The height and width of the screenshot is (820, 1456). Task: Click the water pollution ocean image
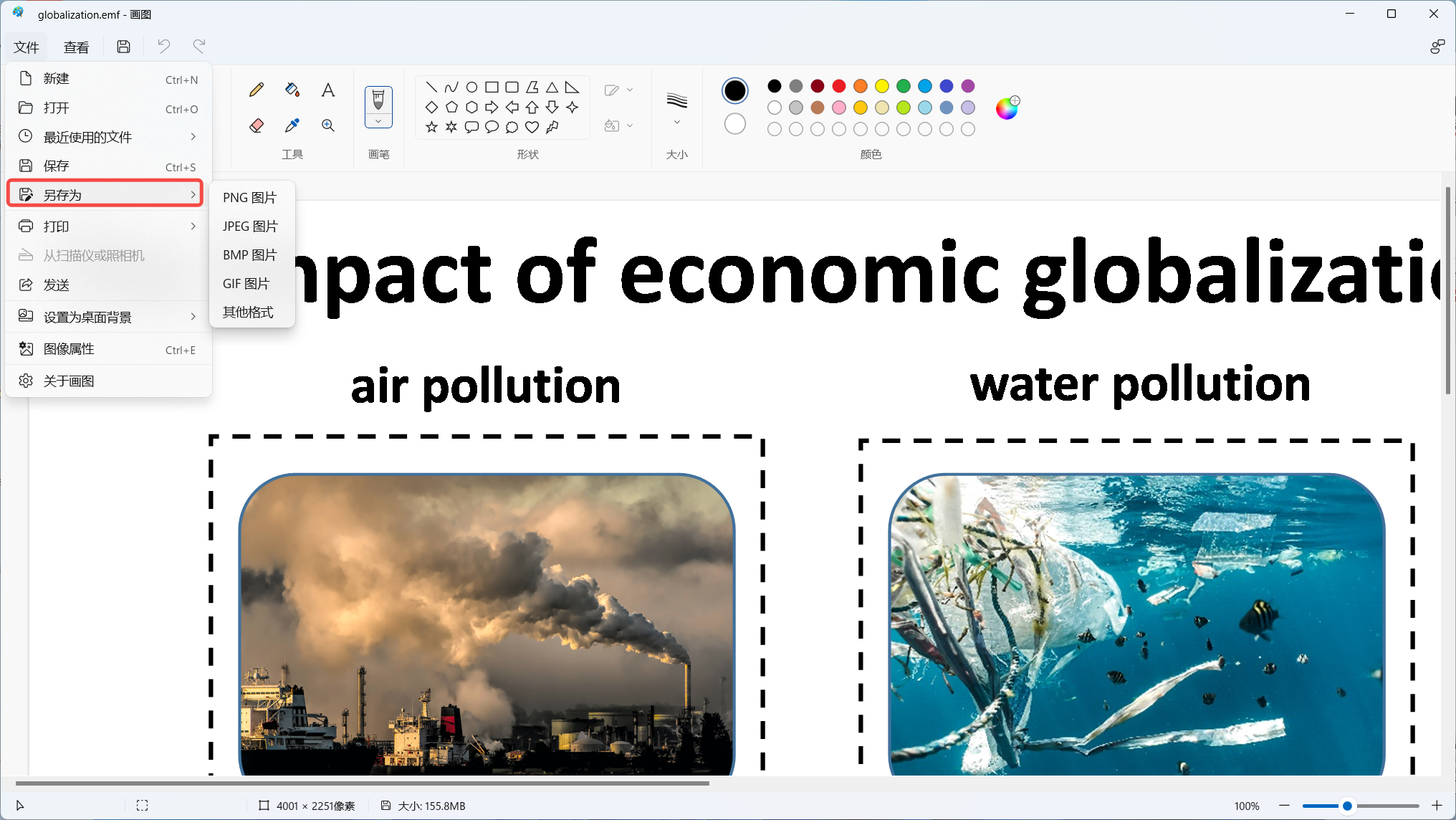[x=1136, y=624]
